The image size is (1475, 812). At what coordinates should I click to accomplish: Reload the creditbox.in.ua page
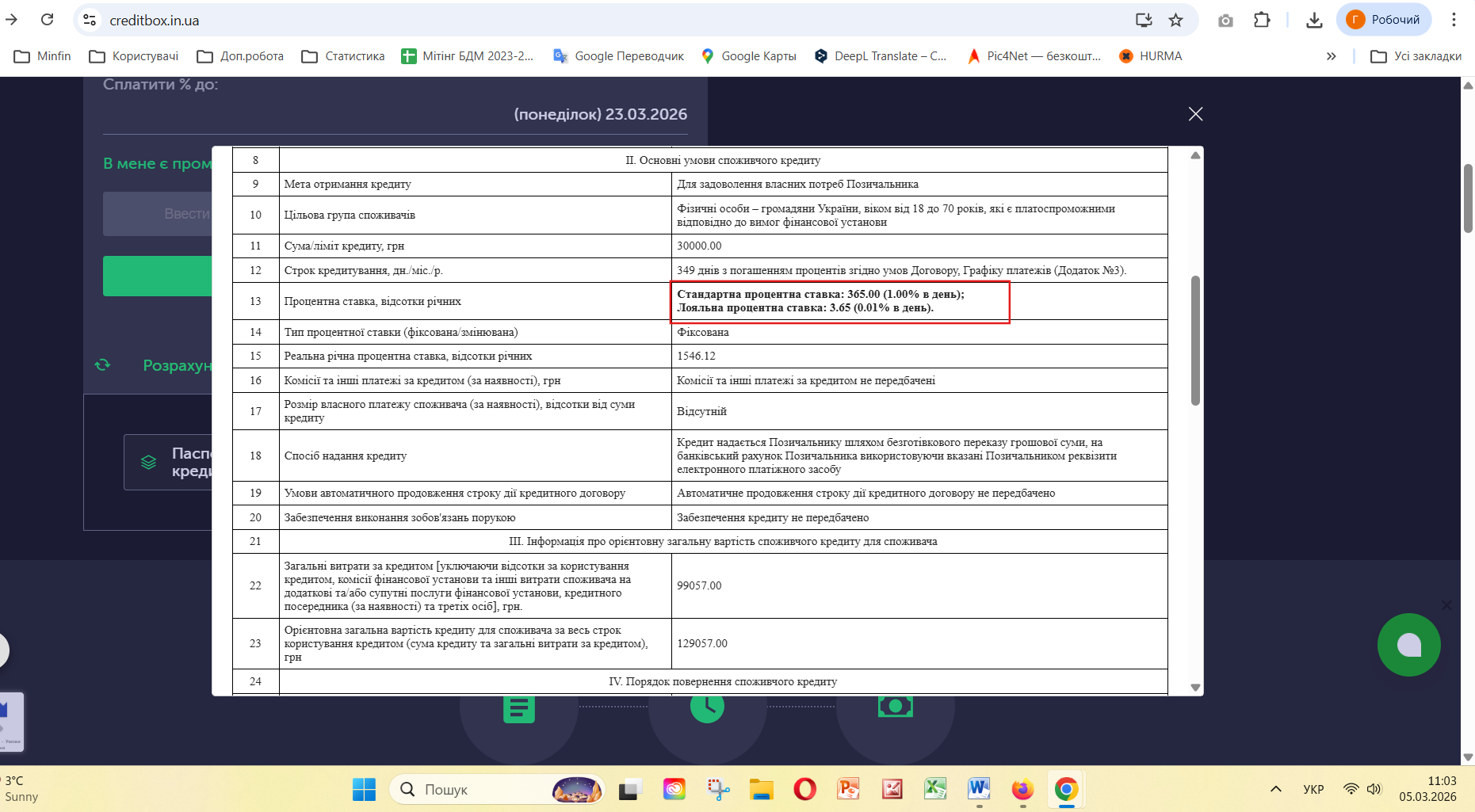pyautogui.click(x=48, y=20)
